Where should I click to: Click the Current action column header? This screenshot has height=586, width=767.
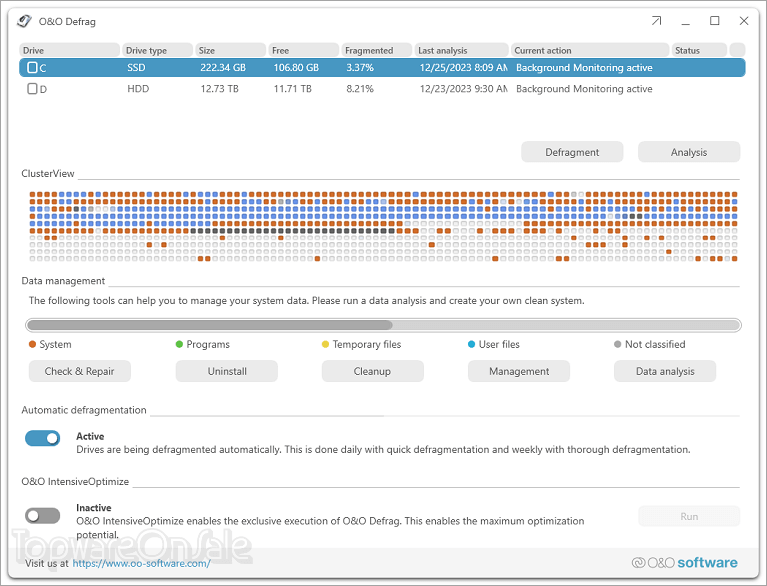[x=590, y=50]
